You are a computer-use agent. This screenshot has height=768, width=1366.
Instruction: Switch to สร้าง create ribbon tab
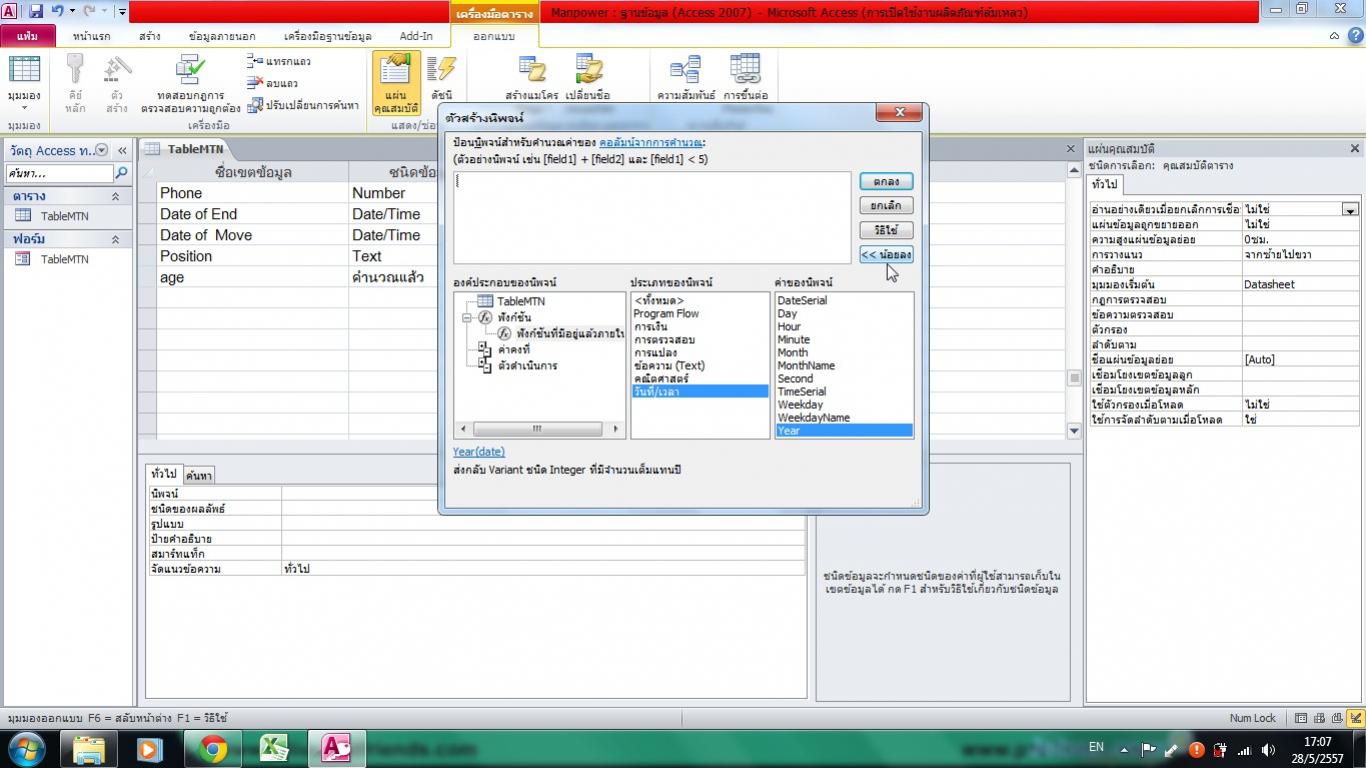click(x=150, y=36)
